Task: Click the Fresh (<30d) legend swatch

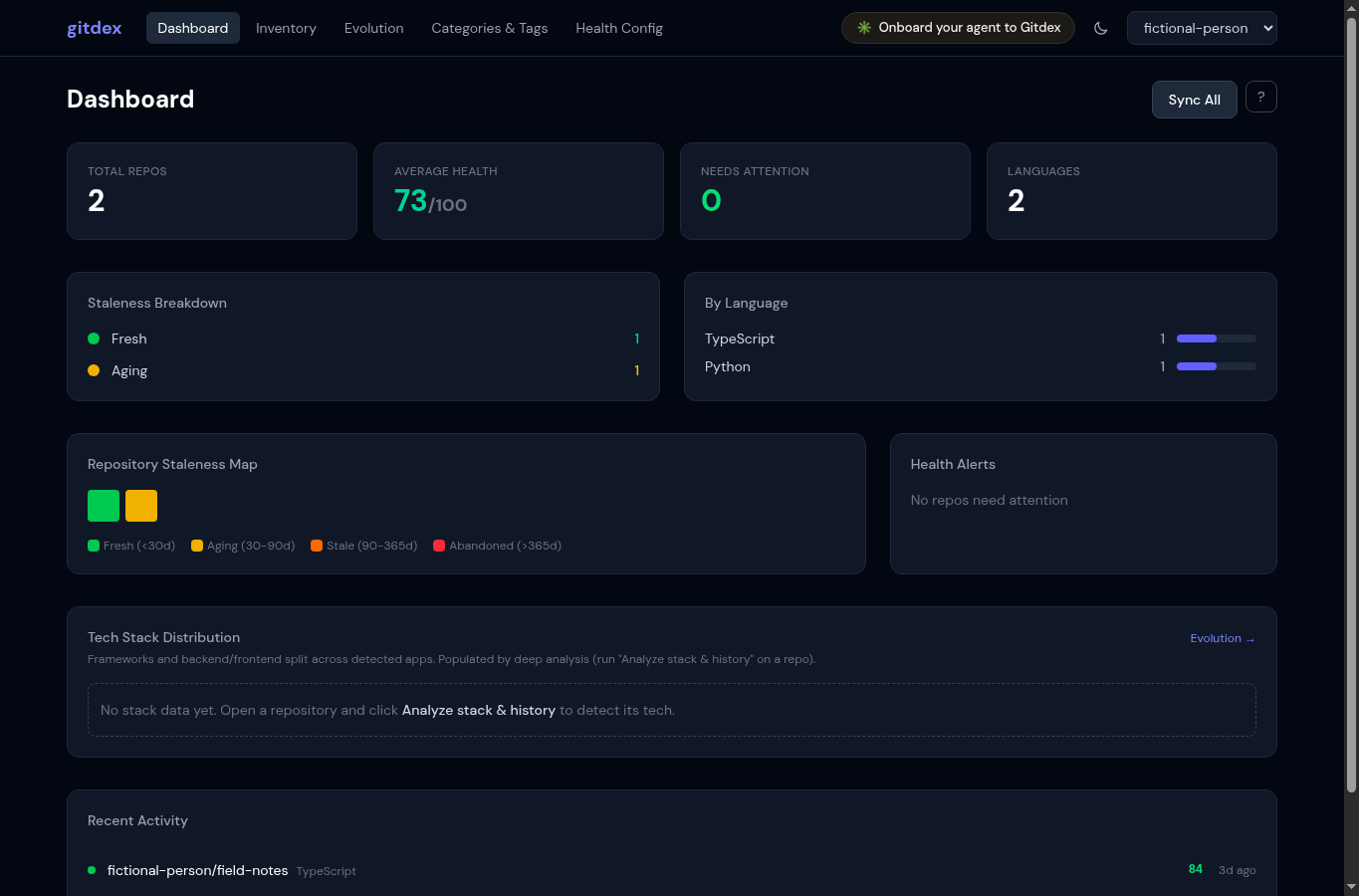Action: pos(94,546)
